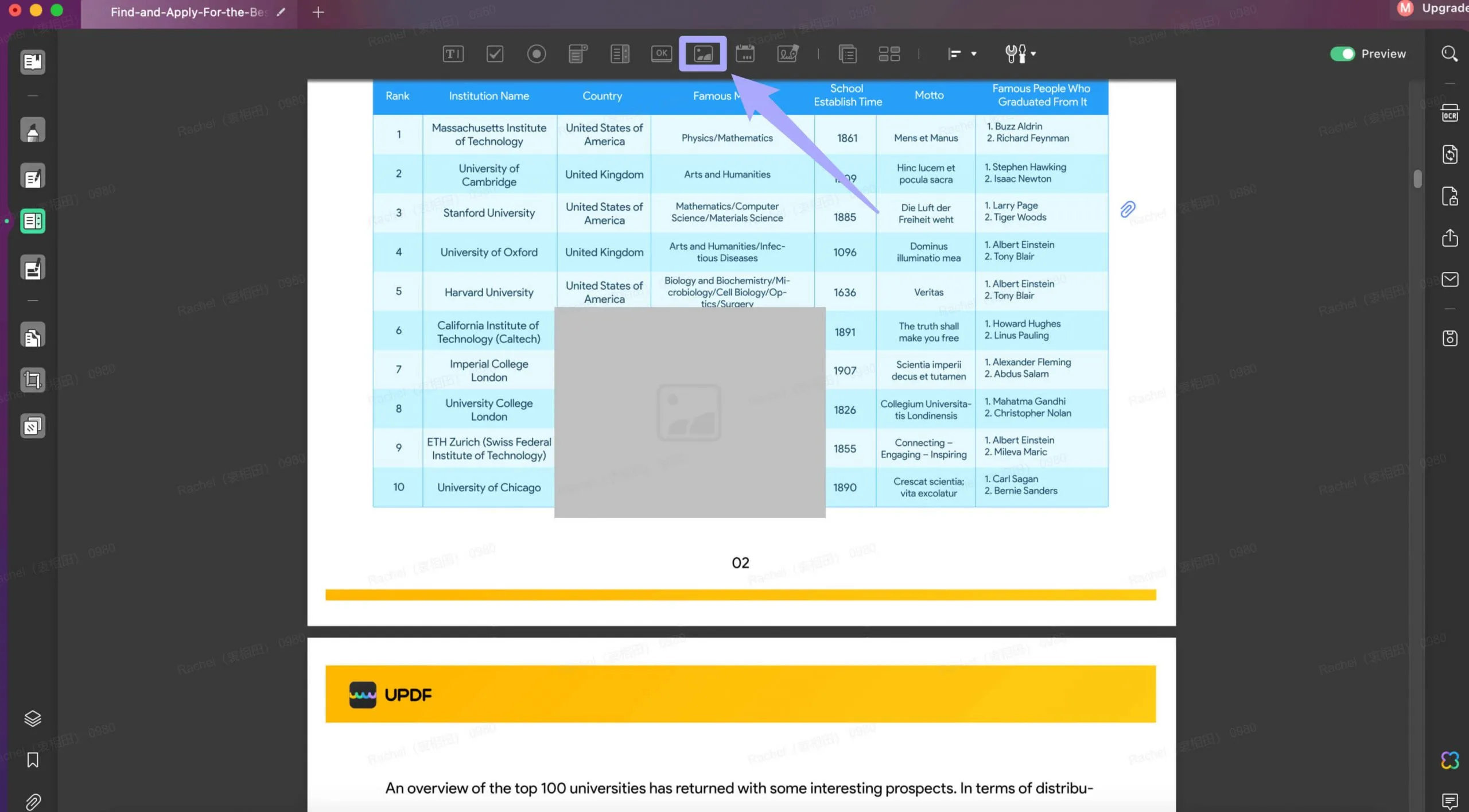The width and height of the screenshot is (1469, 812).
Task: Open the Protect PDF lock icon
Action: pos(1450,196)
